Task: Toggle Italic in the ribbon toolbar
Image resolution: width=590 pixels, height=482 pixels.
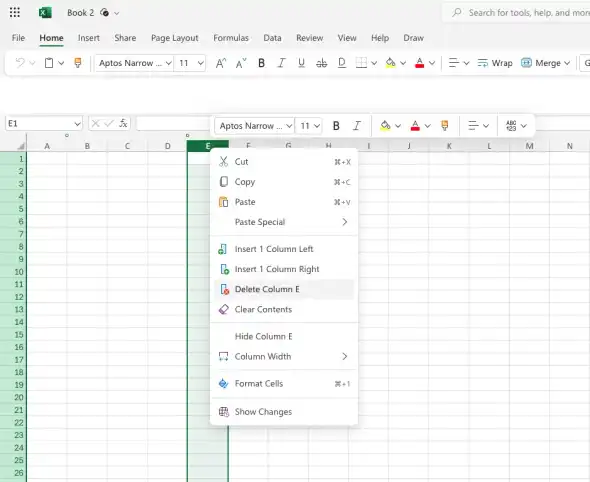Action: point(281,63)
